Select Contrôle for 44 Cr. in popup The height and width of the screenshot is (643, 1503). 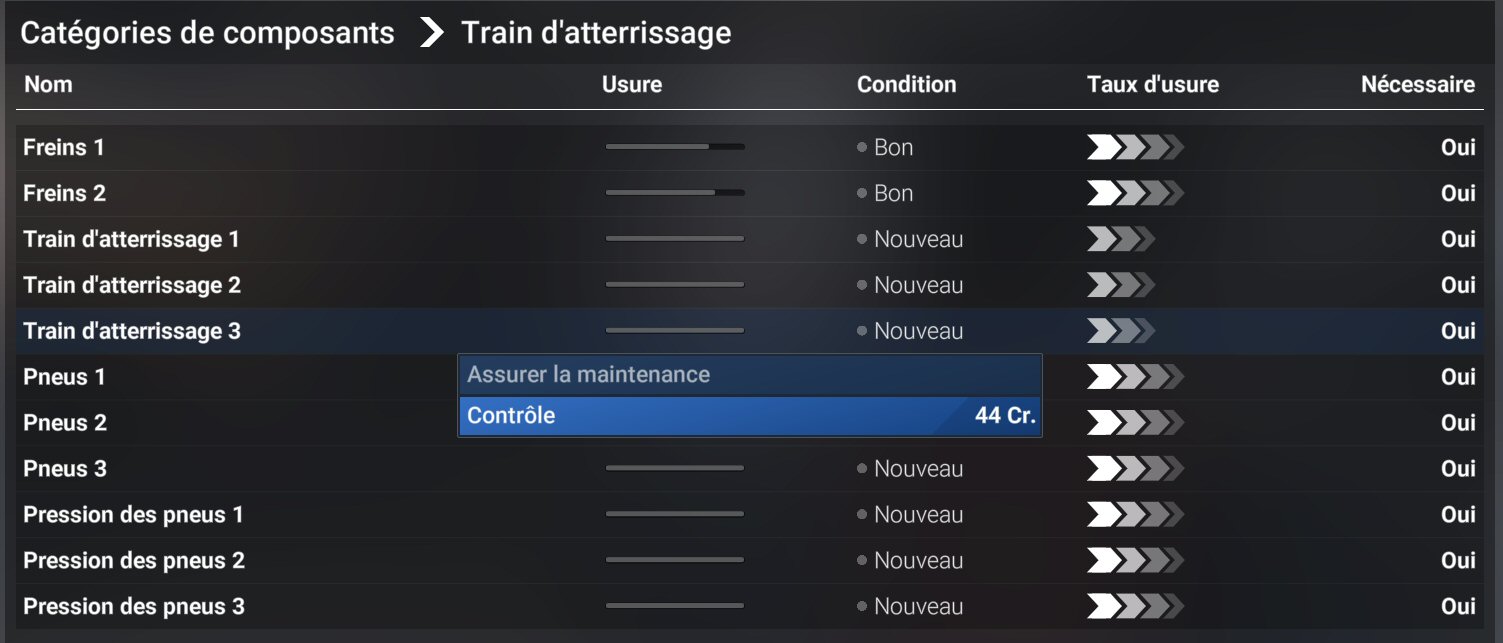750,415
